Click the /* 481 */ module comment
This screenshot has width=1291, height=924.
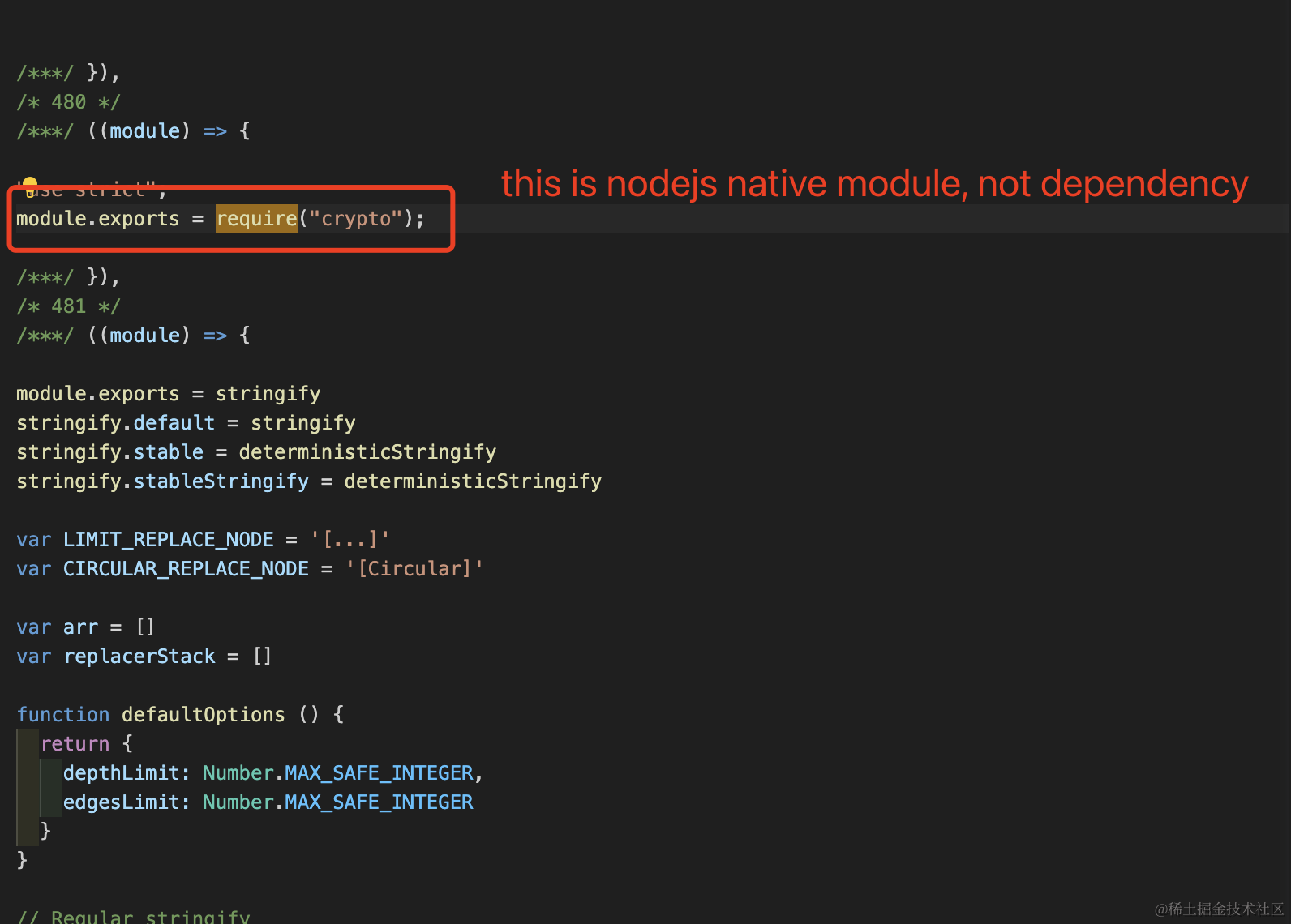pos(69,306)
